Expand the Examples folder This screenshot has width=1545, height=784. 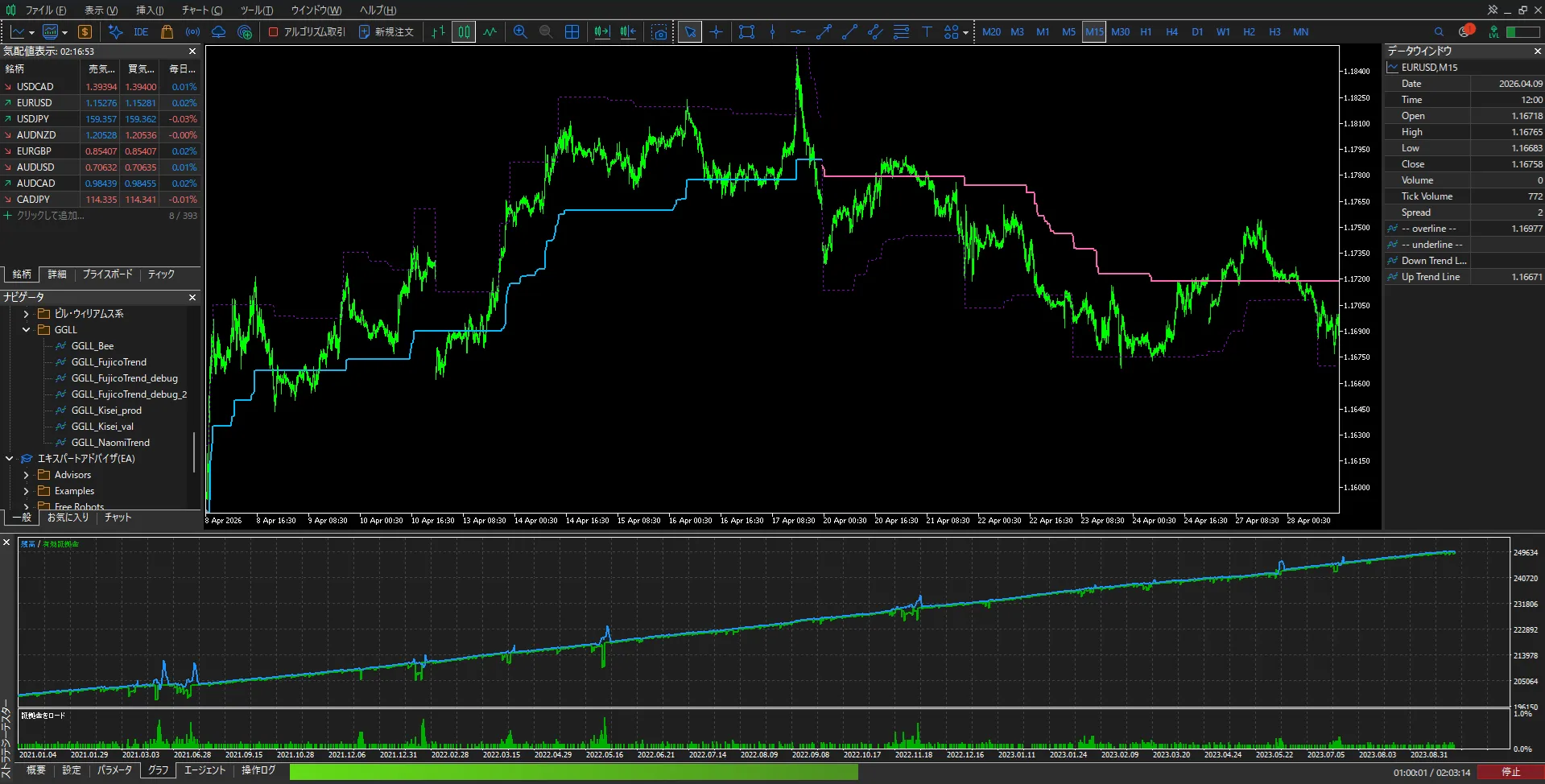click(x=26, y=491)
